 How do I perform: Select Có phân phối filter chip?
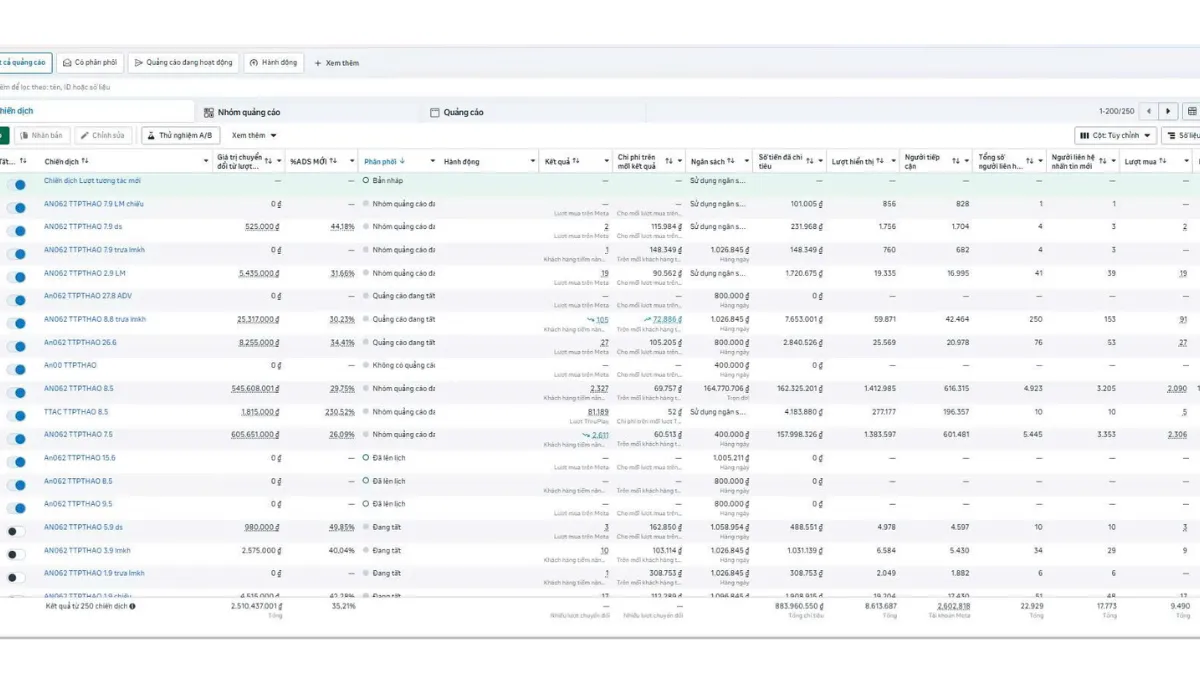tap(90, 62)
